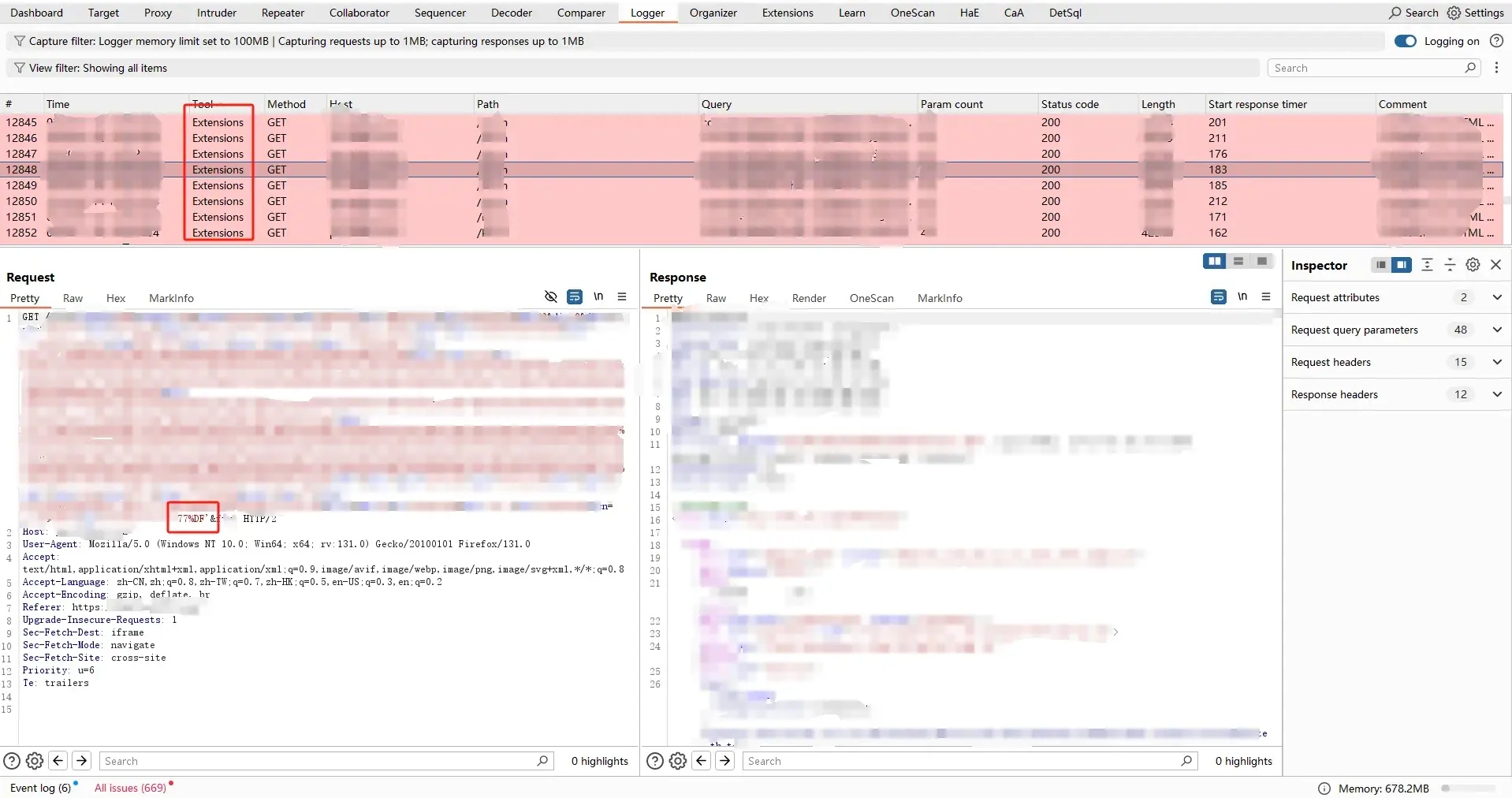Turn off the Logging on switch
The image size is (1512, 798).
(1405, 41)
